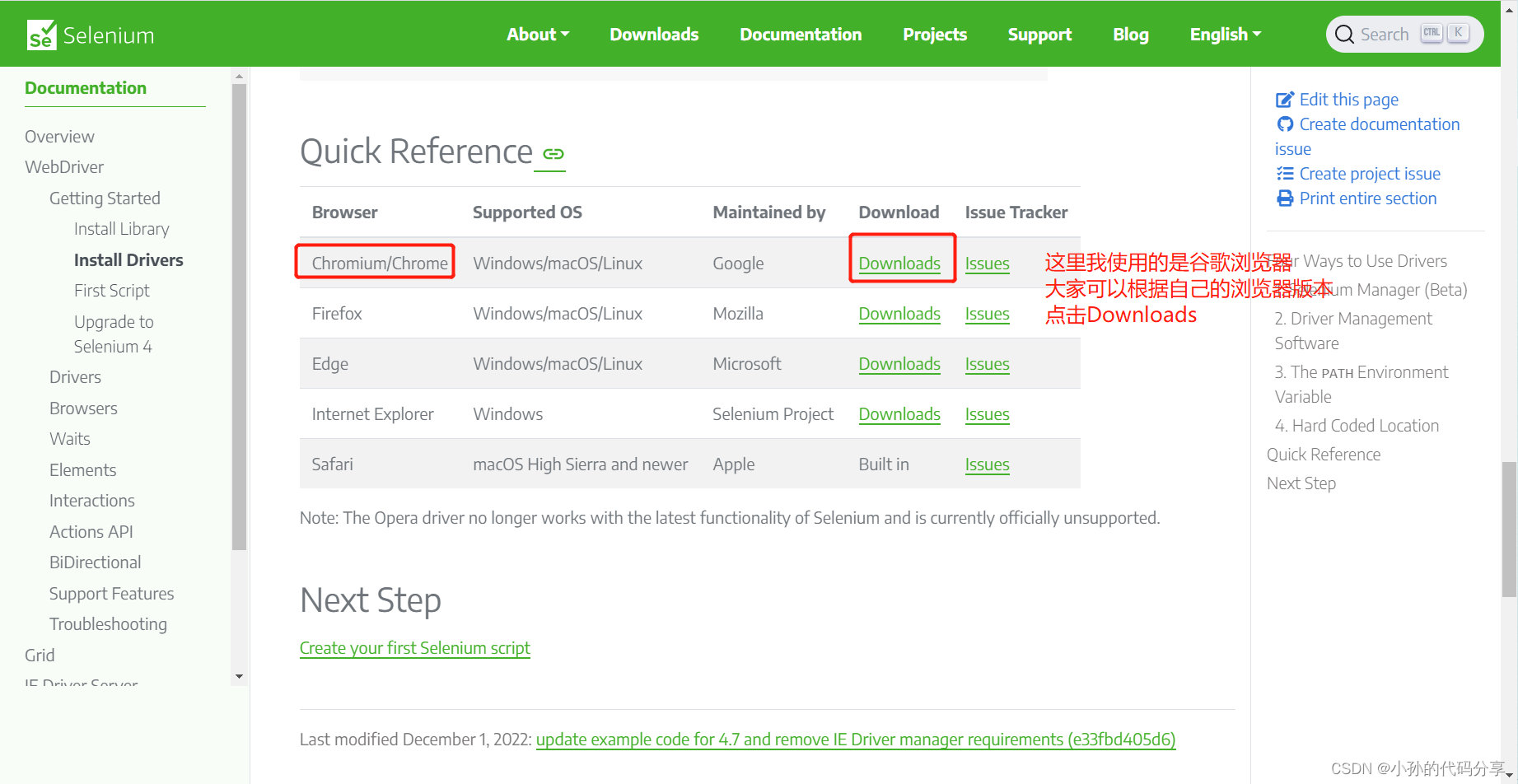This screenshot has height=784, width=1518.
Task: Click Edit this page link
Action: pyautogui.click(x=1348, y=100)
